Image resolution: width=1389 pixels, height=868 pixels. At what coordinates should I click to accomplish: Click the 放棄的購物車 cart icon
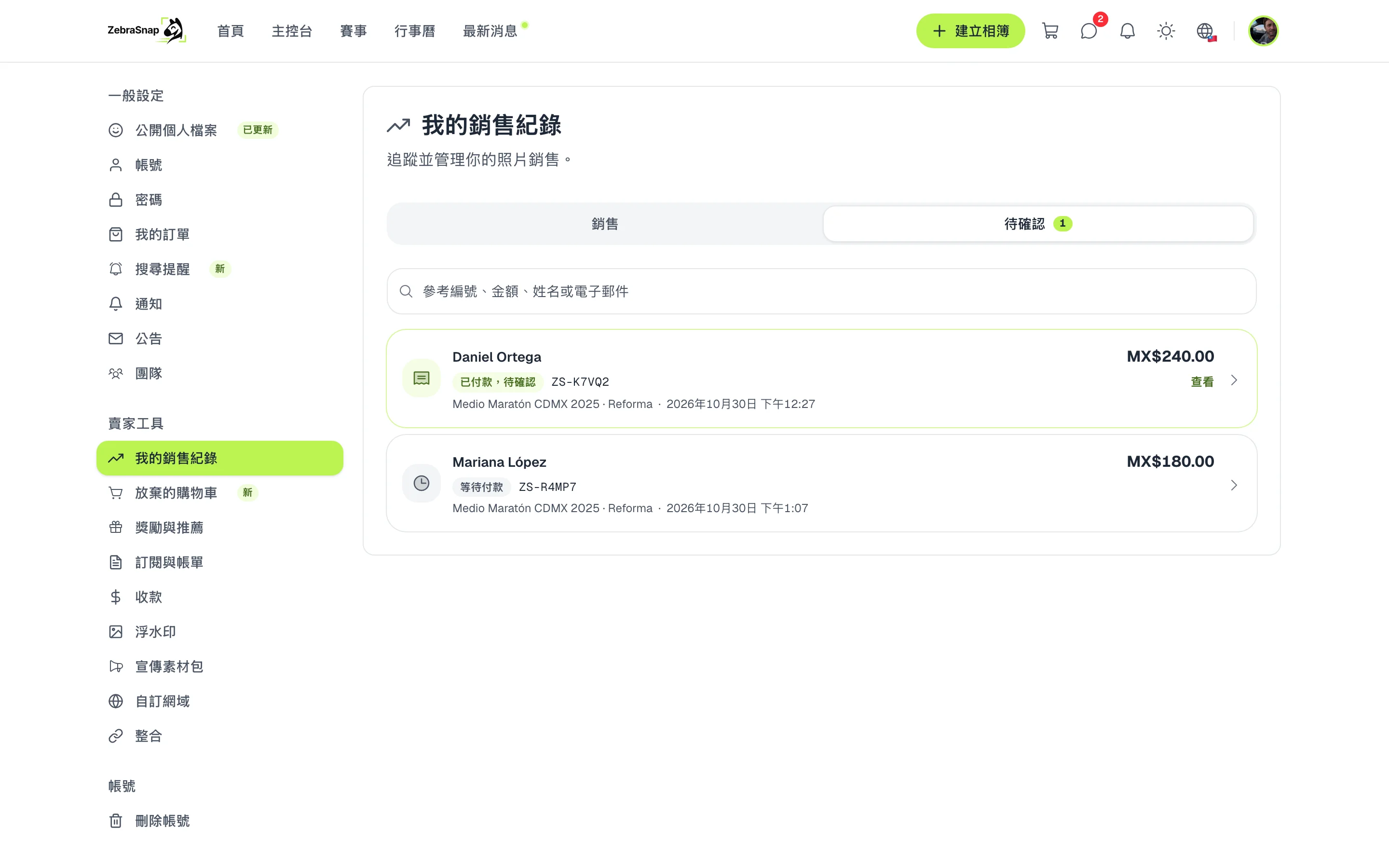point(116,493)
